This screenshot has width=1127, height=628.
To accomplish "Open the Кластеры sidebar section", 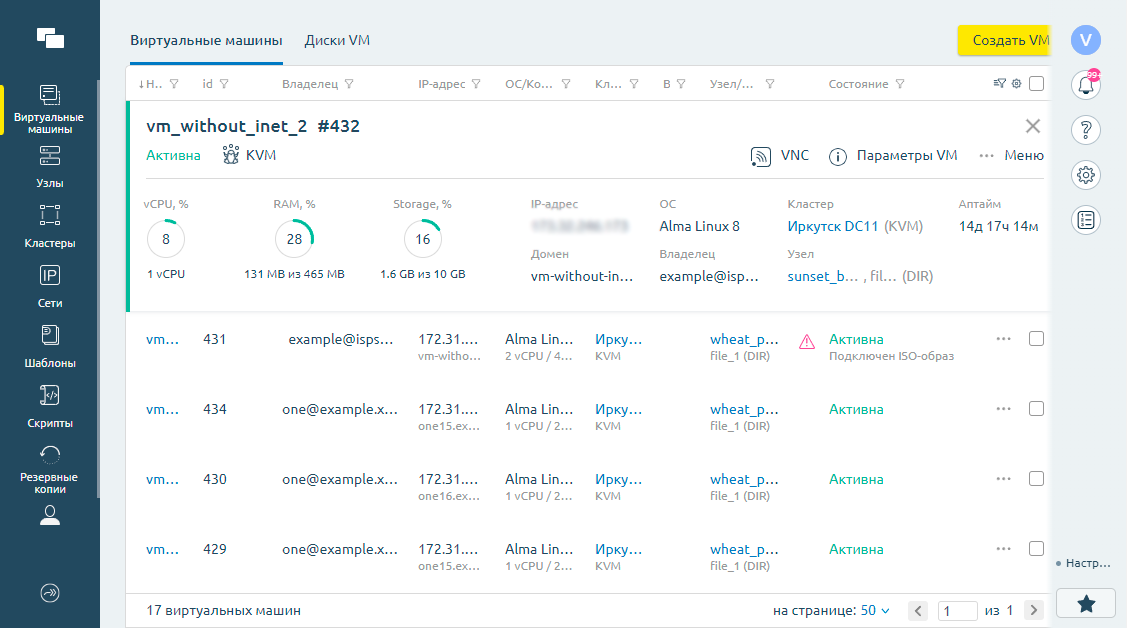I will coord(50,226).
